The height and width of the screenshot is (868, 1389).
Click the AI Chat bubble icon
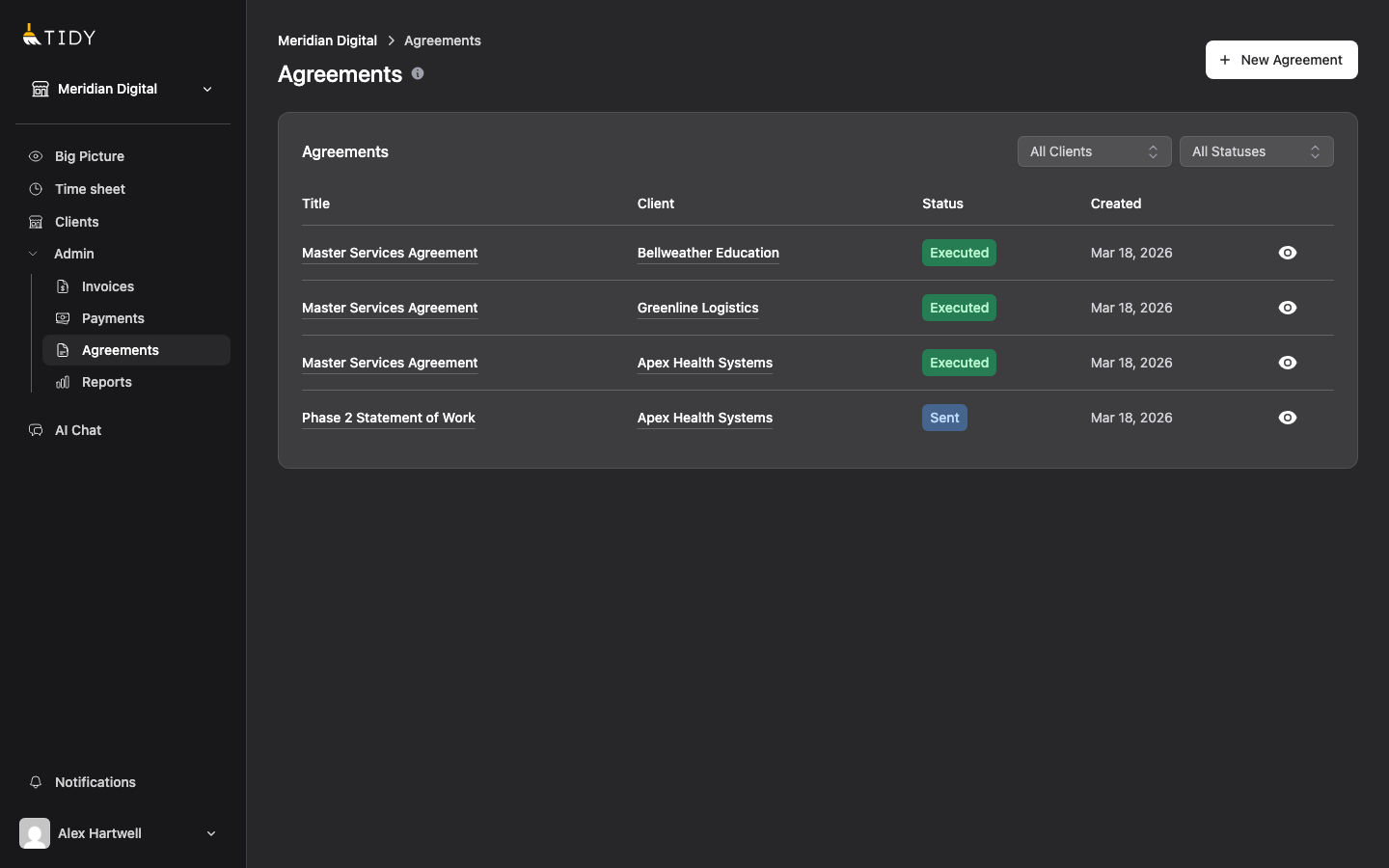tap(36, 430)
